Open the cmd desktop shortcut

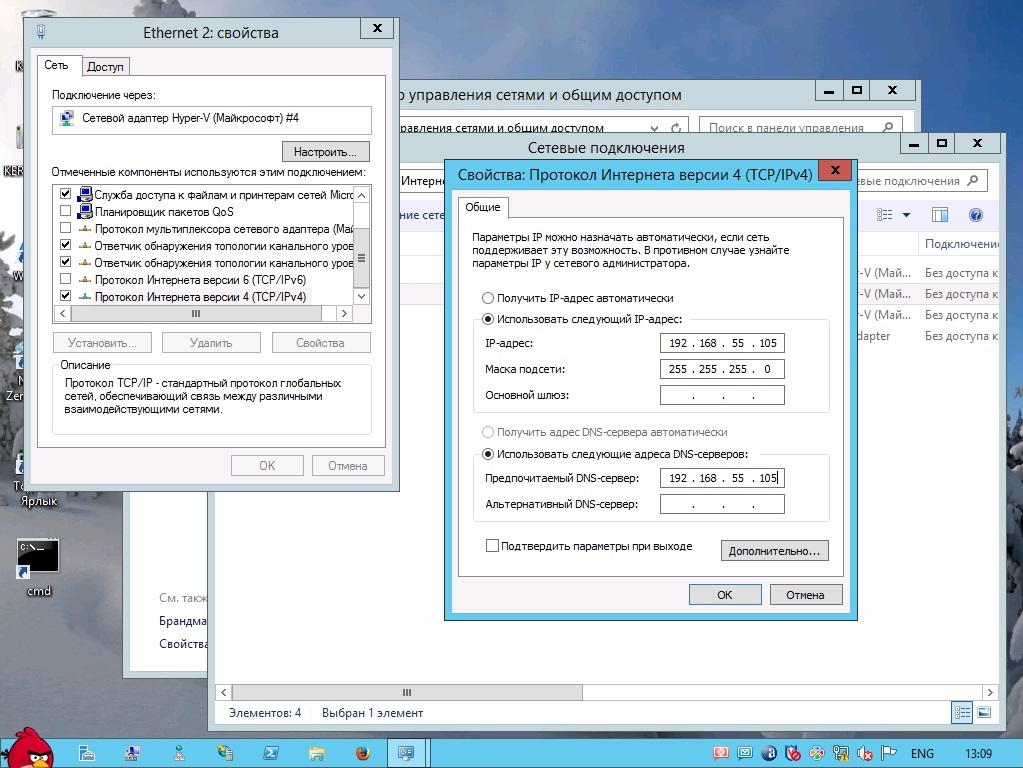click(38, 560)
